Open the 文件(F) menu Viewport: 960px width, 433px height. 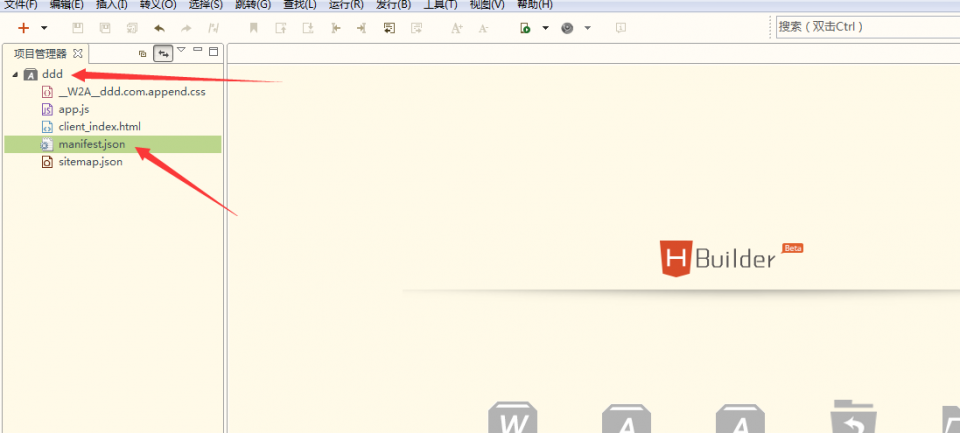tap(21, 5)
